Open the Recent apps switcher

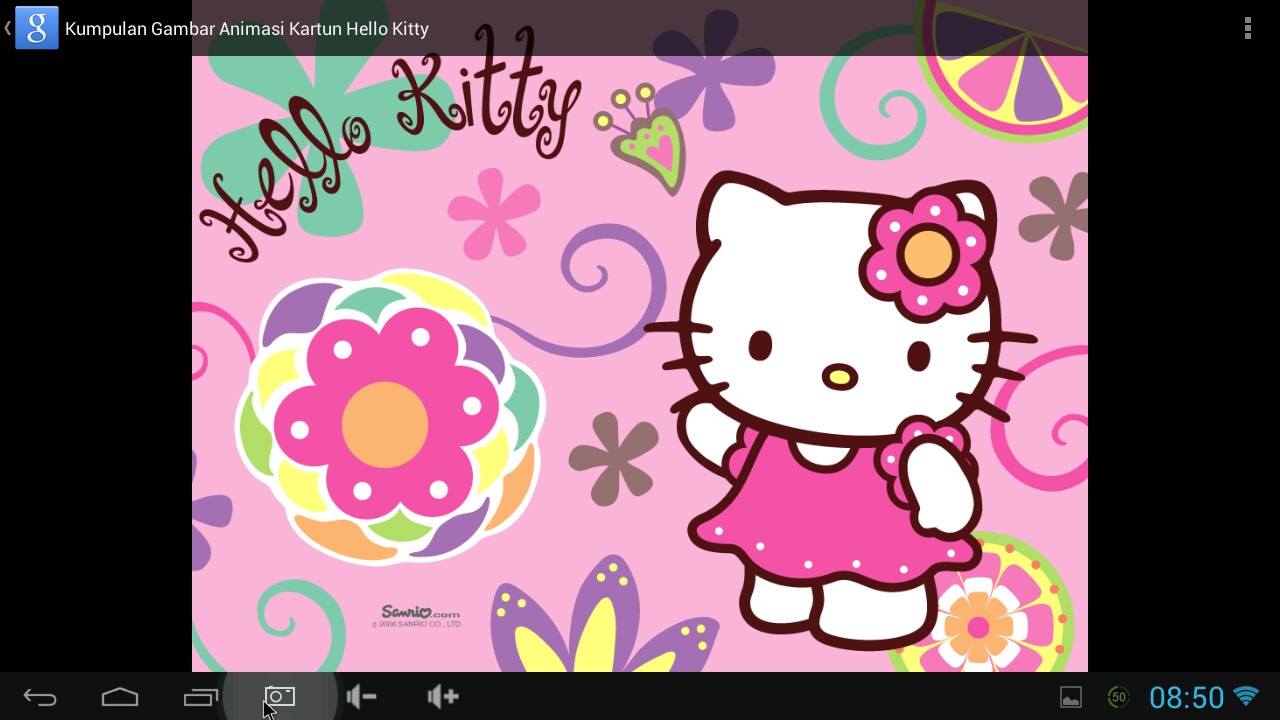coord(200,697)
